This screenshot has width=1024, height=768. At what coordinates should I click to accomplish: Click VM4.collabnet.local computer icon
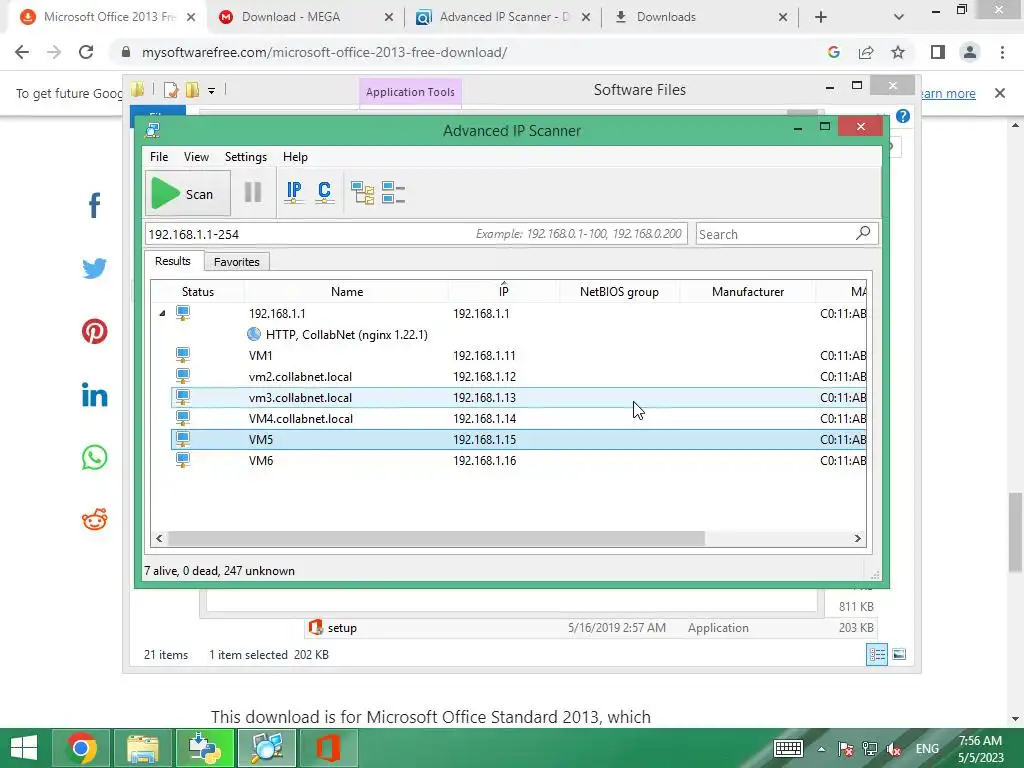point(183,417)
